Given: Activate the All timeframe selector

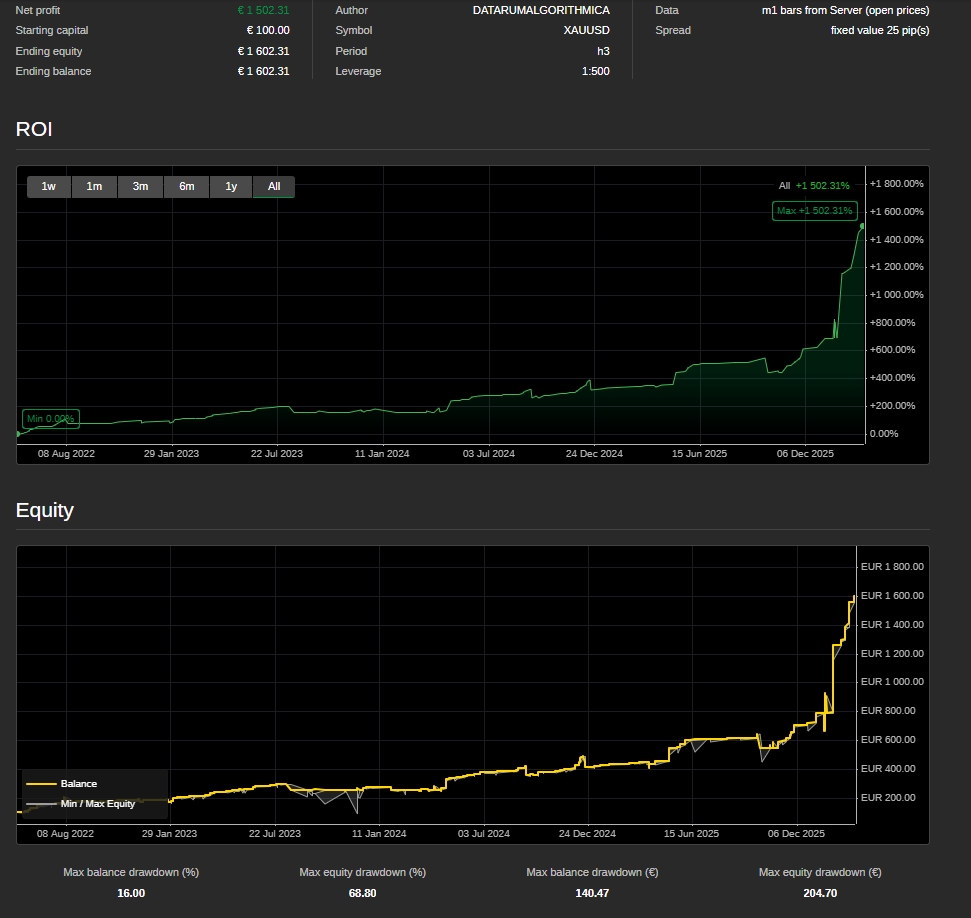Looking at the screenshot, I should tap(273, 186).
